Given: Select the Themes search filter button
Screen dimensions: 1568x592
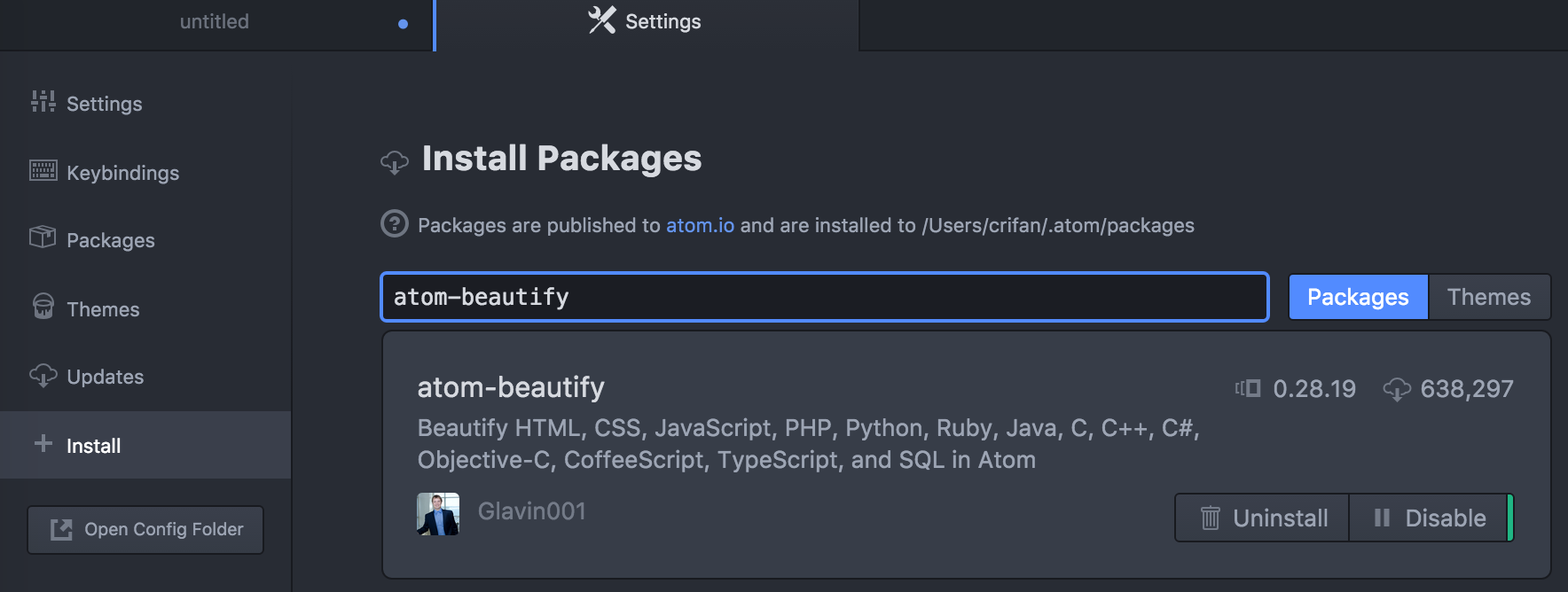Looking at the screenshot, I should tap(1489, 297).
